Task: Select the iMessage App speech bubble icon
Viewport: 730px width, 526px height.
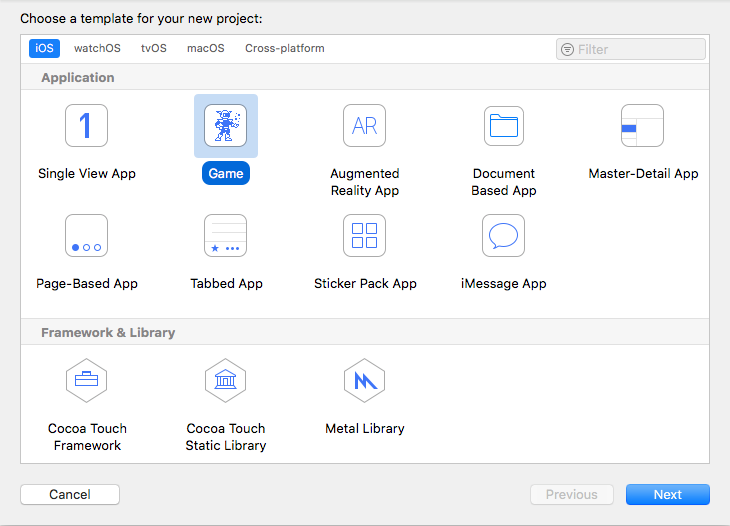Action: (x=504, y=236)
